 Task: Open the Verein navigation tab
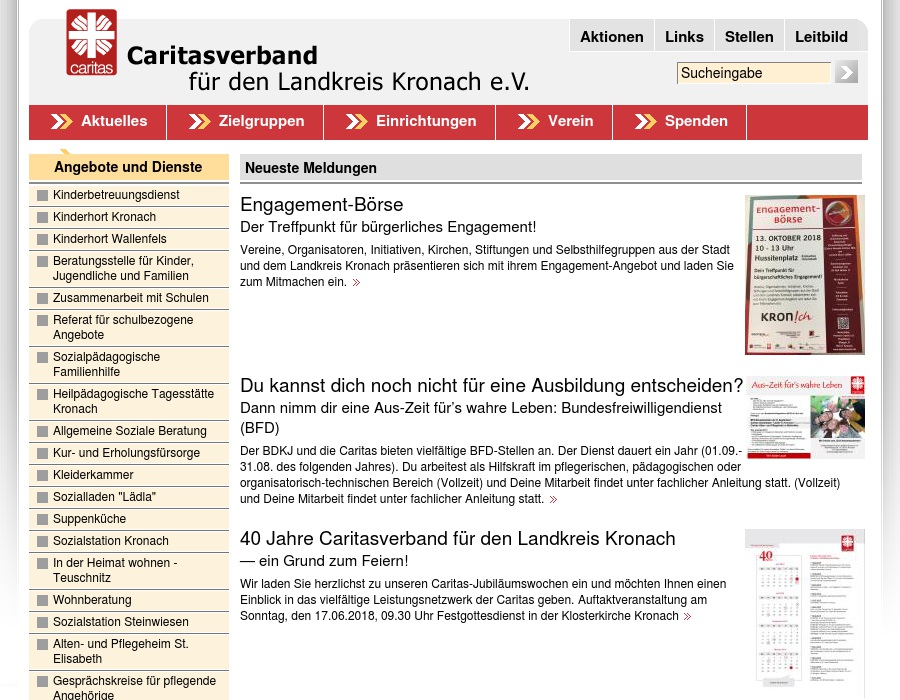coord(570,121)
